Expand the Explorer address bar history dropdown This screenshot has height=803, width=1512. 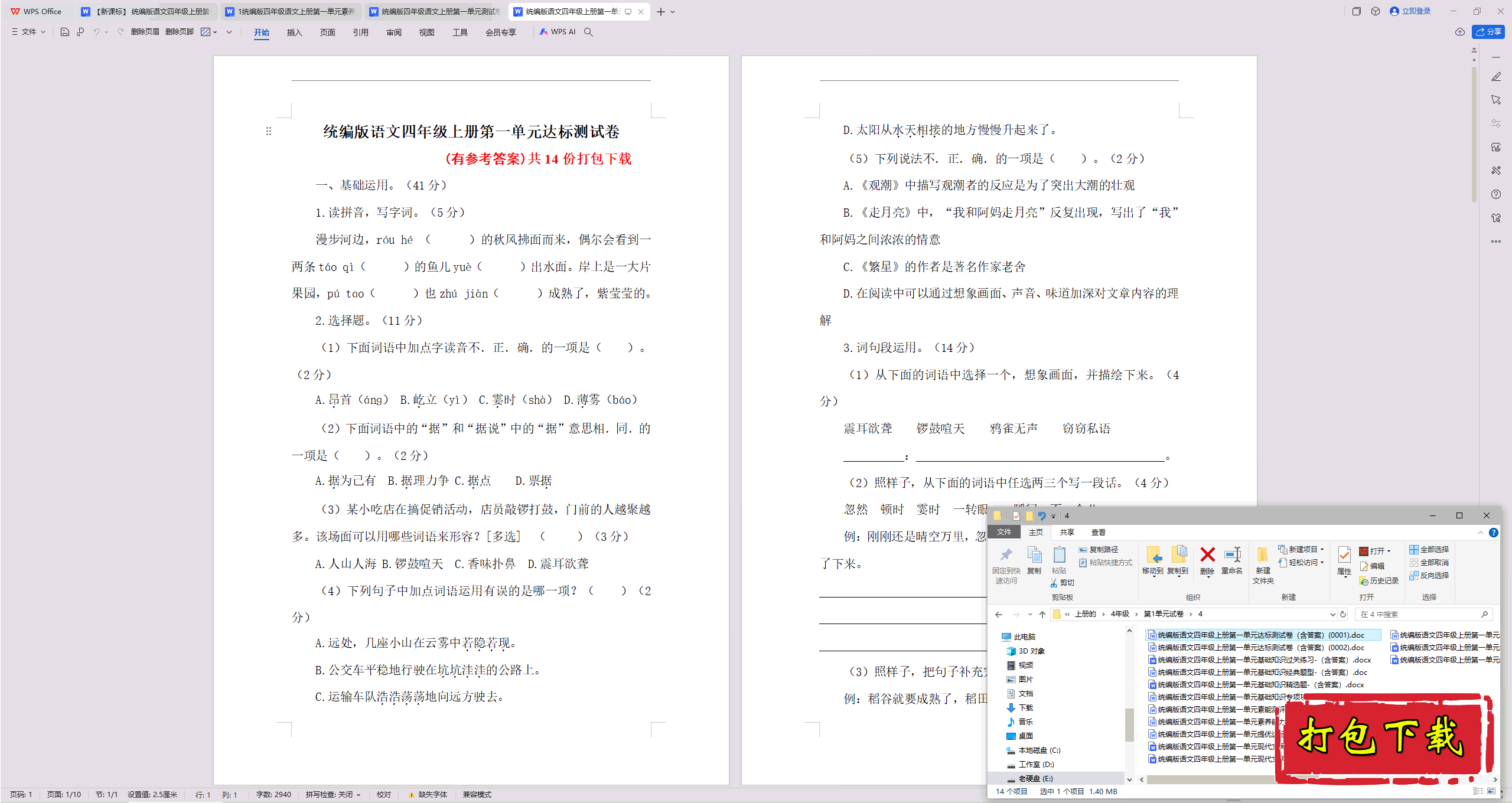1332,615
